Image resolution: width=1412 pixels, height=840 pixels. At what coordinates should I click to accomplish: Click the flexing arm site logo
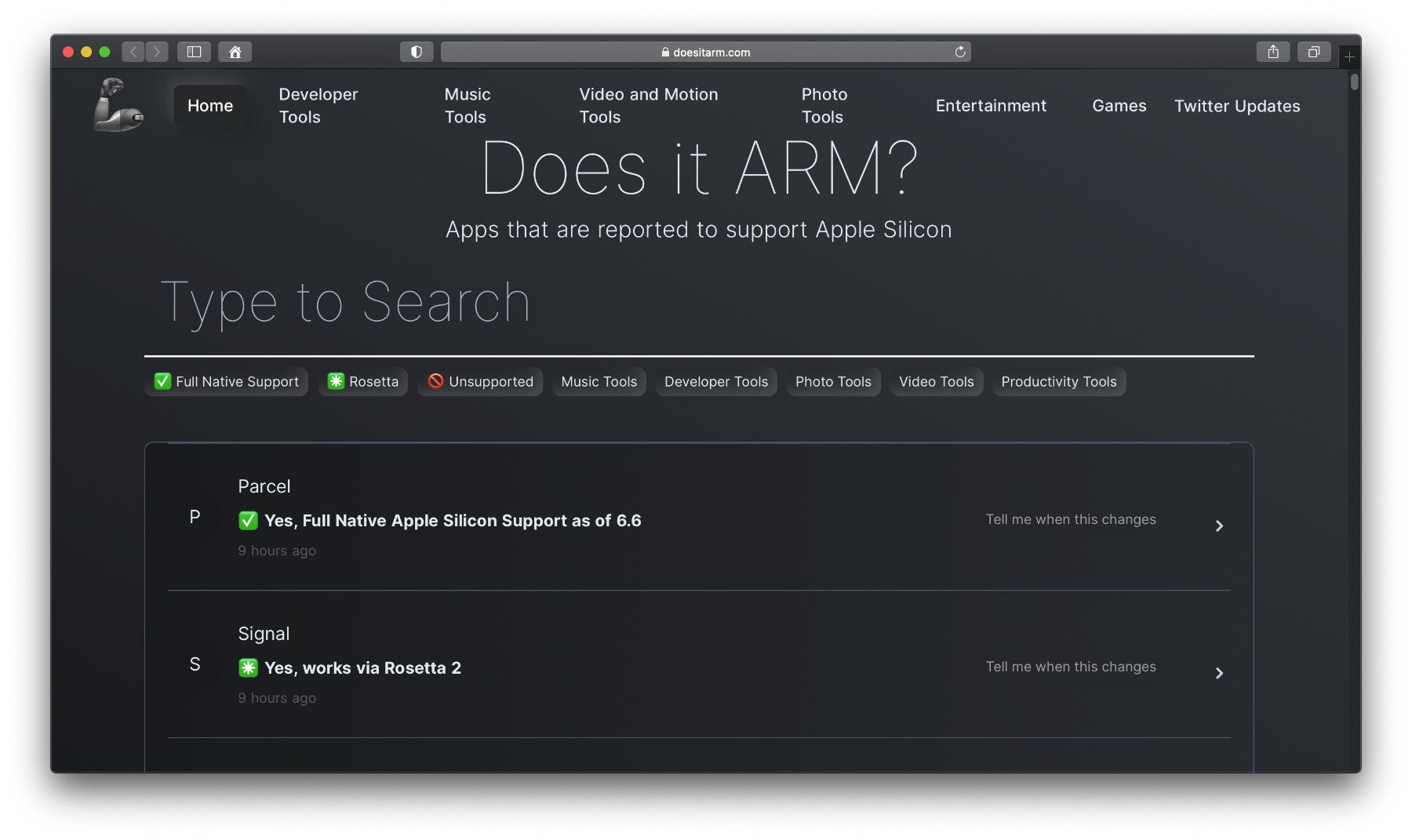point(118,105)
